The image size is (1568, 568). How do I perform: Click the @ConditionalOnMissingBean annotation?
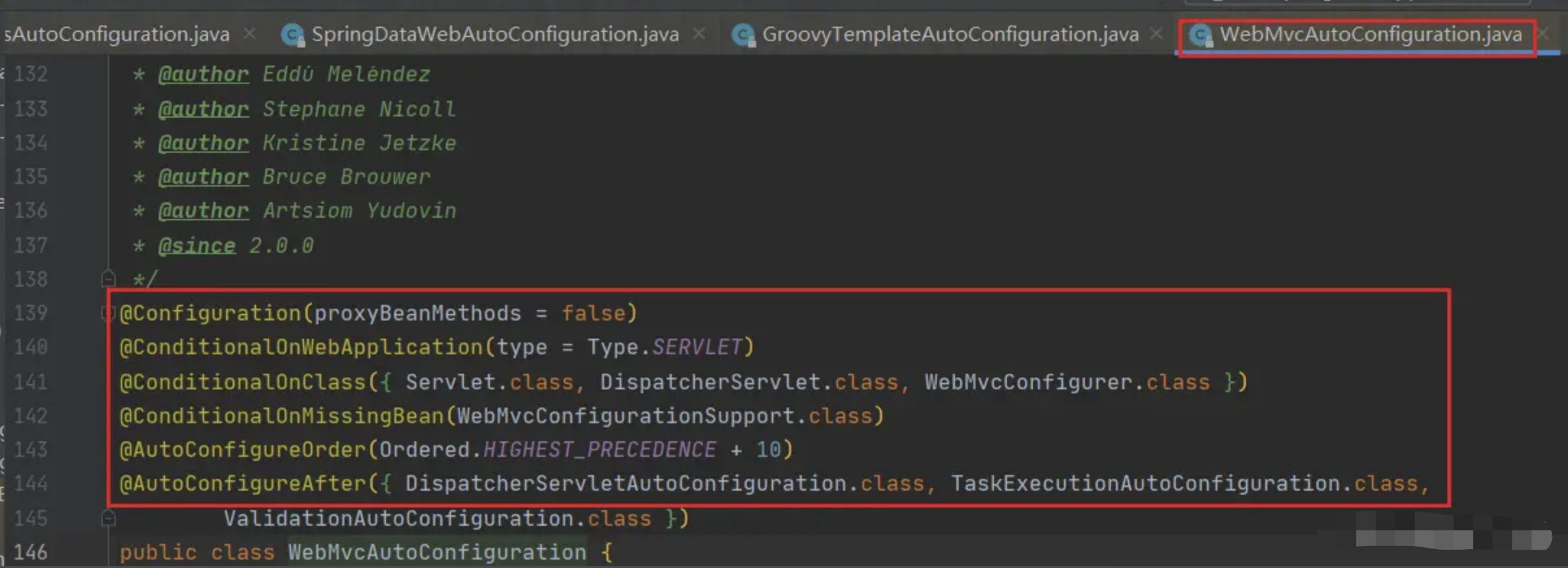282,416
